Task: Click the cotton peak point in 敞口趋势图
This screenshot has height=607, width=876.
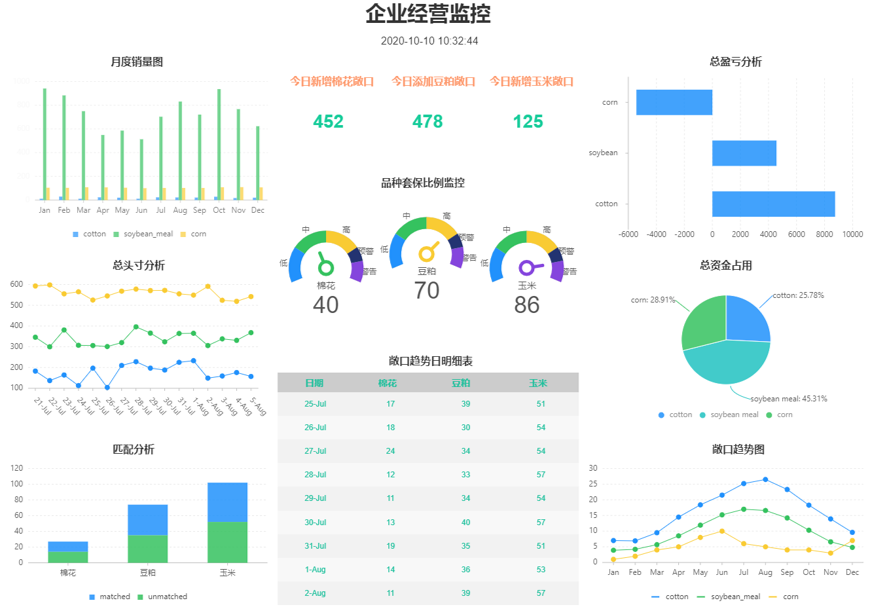Action: coord(765,479)
